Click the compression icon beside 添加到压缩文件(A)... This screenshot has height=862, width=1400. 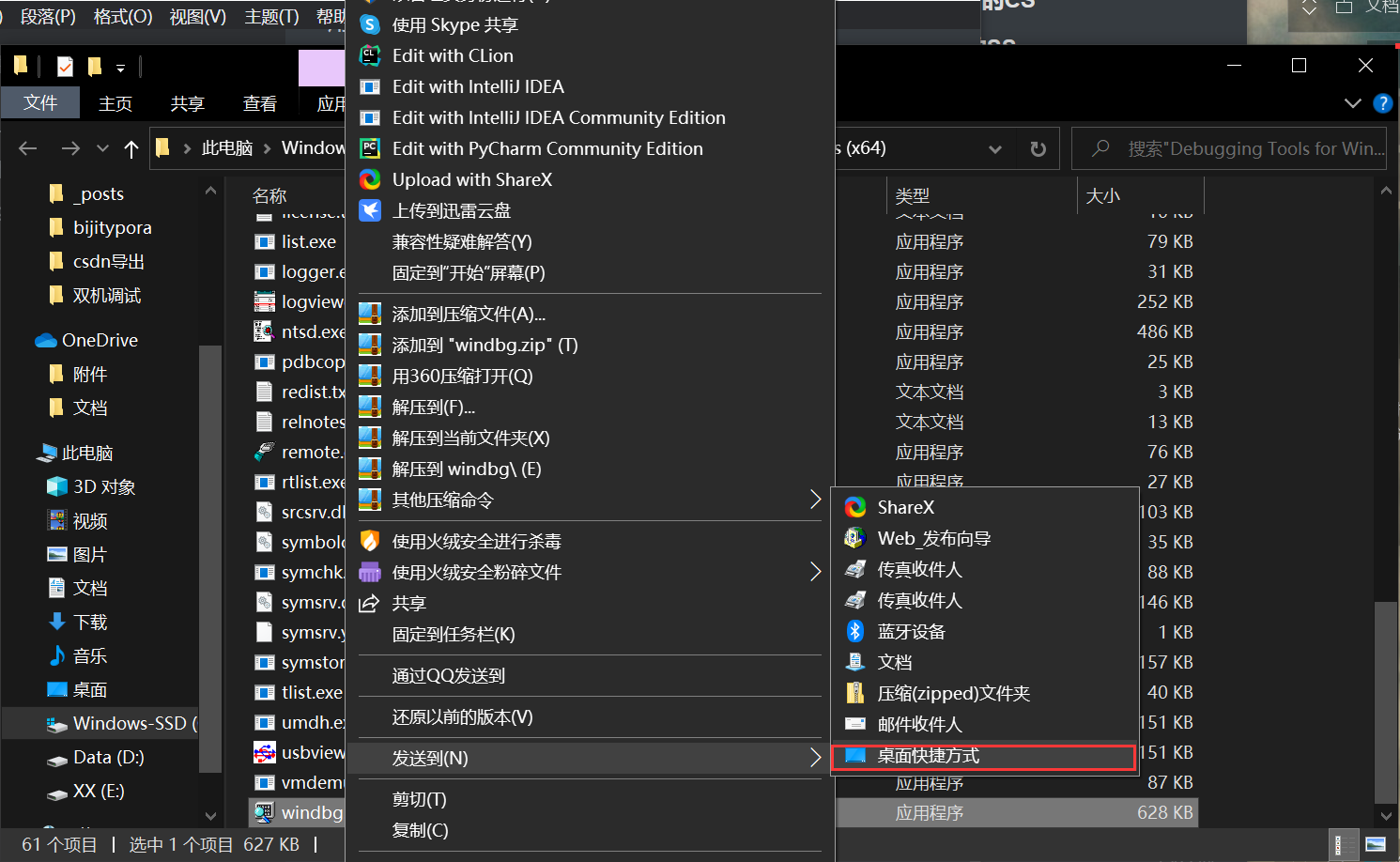pyautogui.click(x=370, y=314)
